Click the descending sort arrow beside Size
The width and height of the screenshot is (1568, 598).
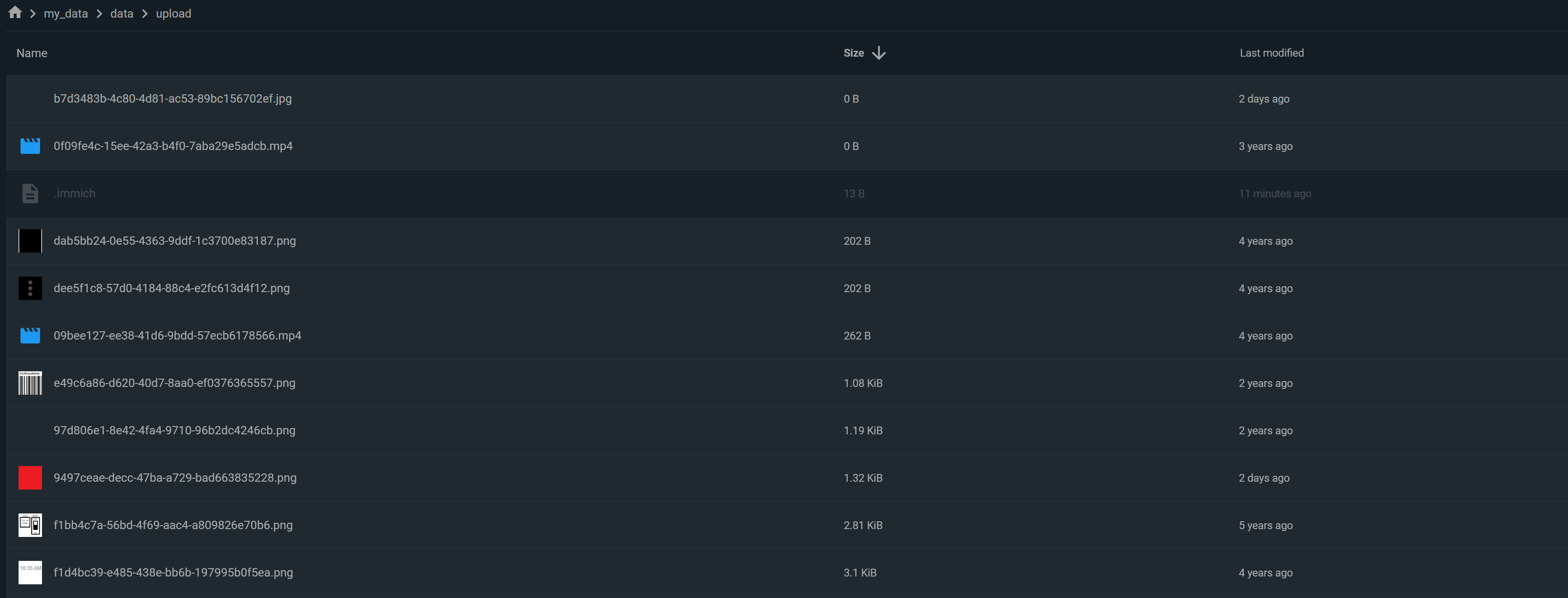pos(878,53)
